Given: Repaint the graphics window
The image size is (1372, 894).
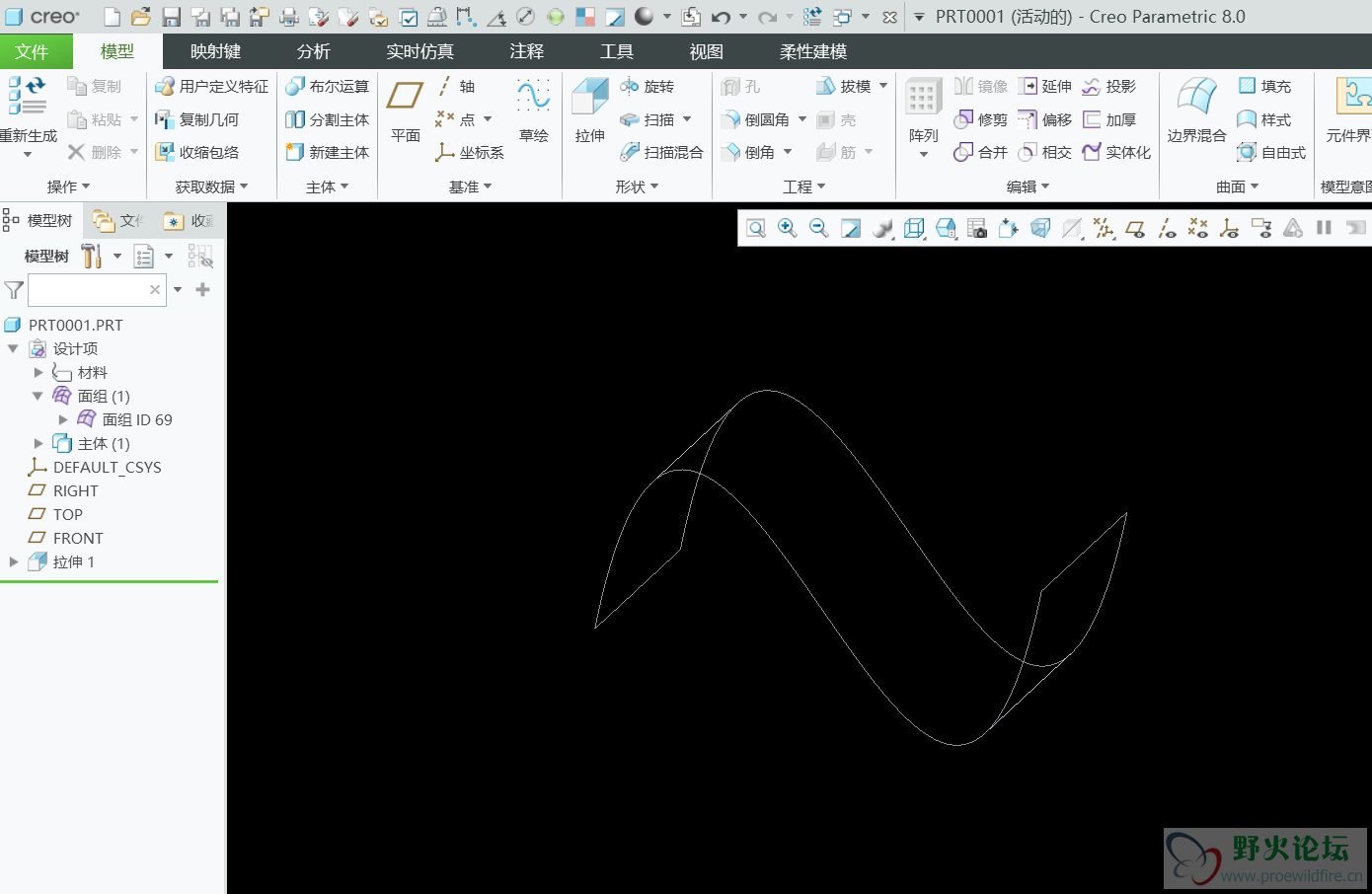Looking at the screenshot, I should tap(851, 229).
